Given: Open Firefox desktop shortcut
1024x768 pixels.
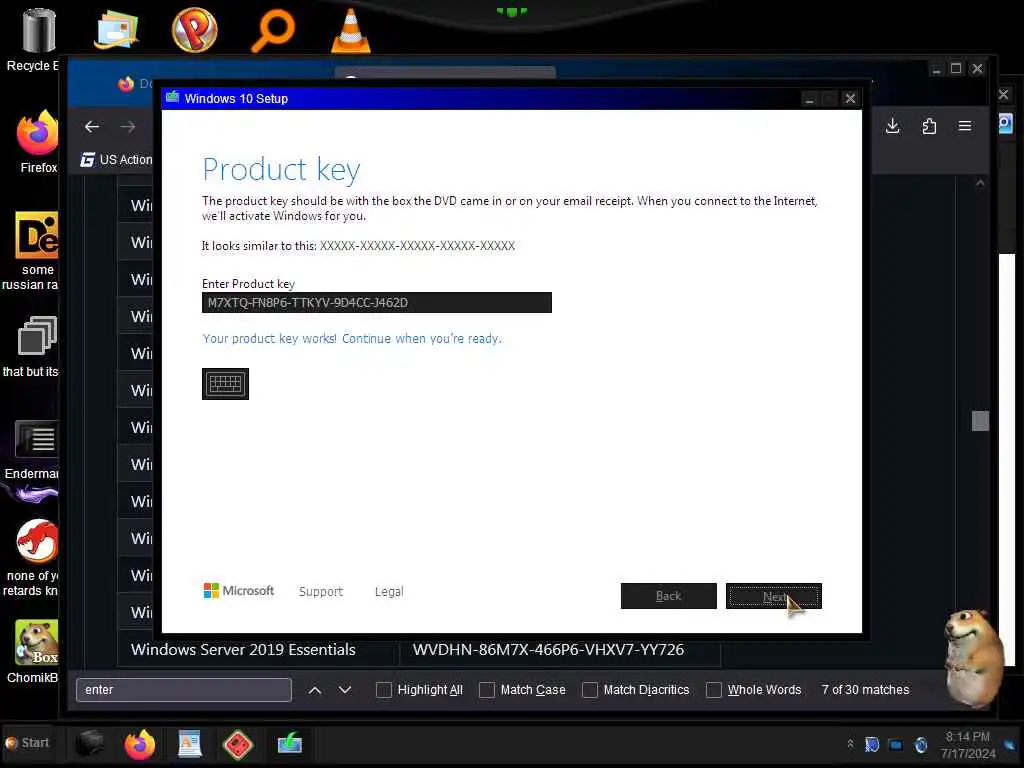Looking at the screenshot, I should pyautogui.click(x=38, y=142).
